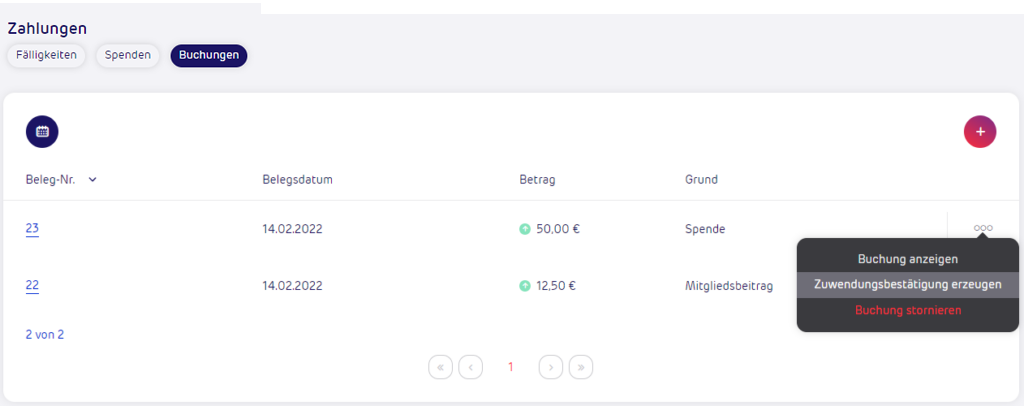1024x407 pixels.
Task: Toggle sort chevron next to Beleg-Nr.
Action: click(92, 180)
